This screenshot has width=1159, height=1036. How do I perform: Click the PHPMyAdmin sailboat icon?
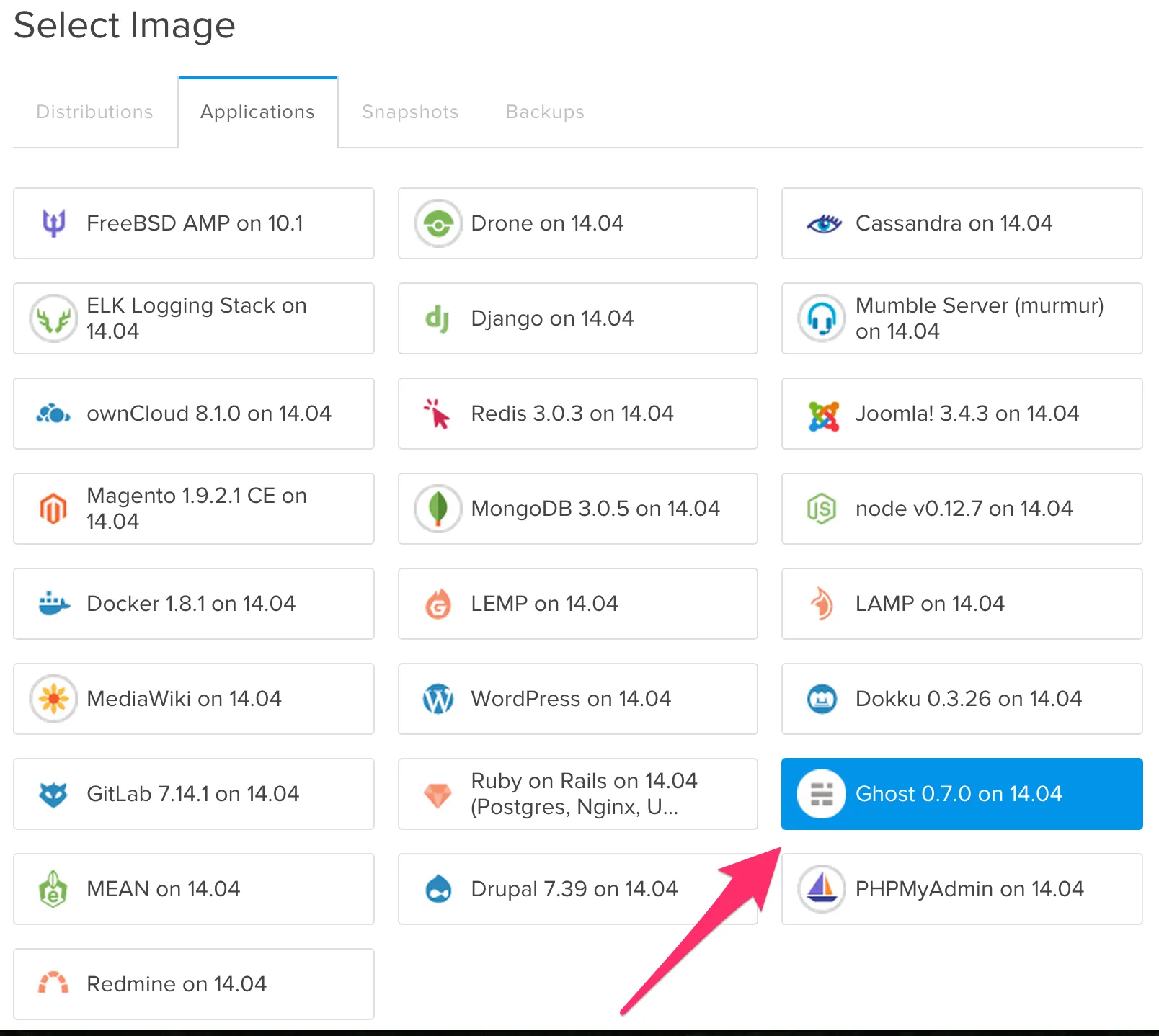(x=822, y=889)
